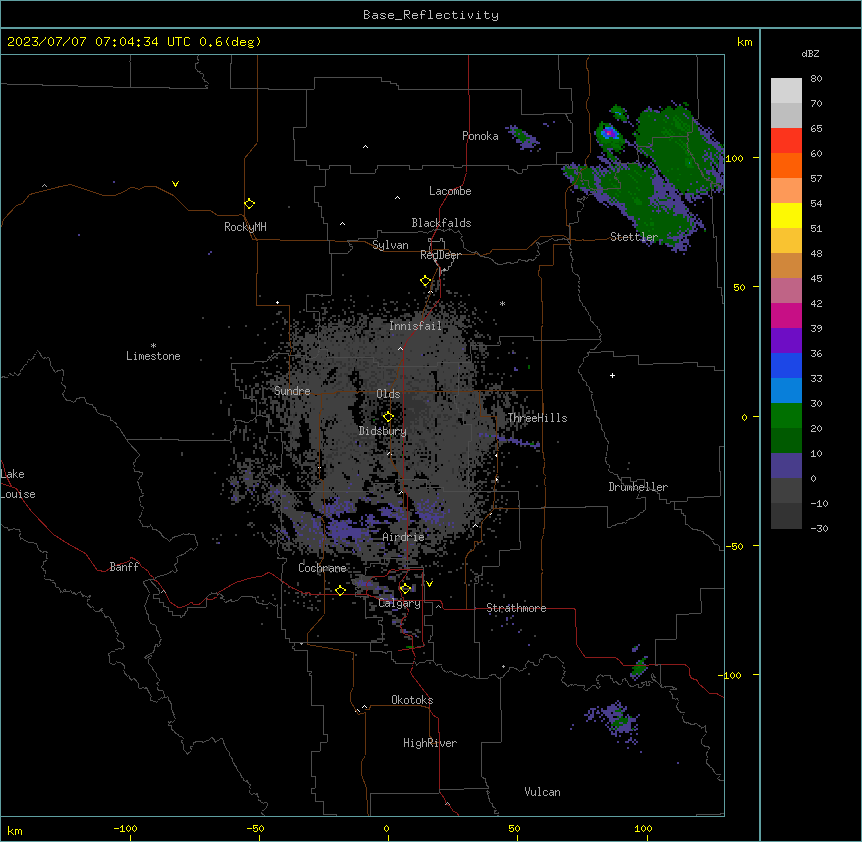Viewport: 862px width, 842px height.
Task: Pick the magenta 39-42 dBZ legend swatch
Action: [786, 315]
